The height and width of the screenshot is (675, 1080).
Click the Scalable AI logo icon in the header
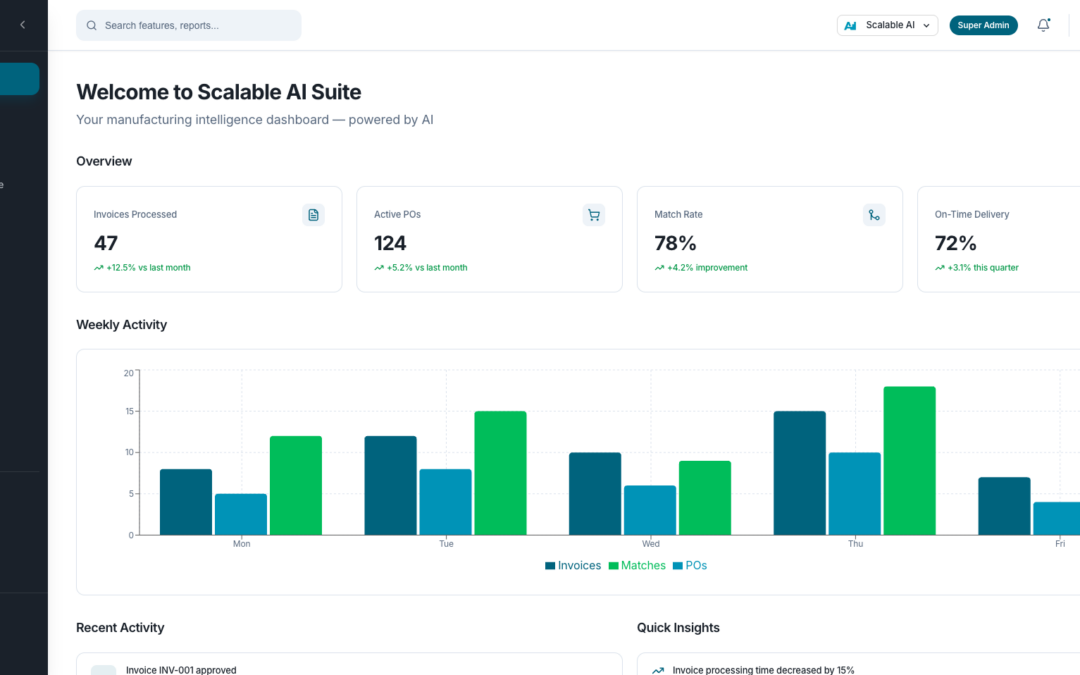851,25
